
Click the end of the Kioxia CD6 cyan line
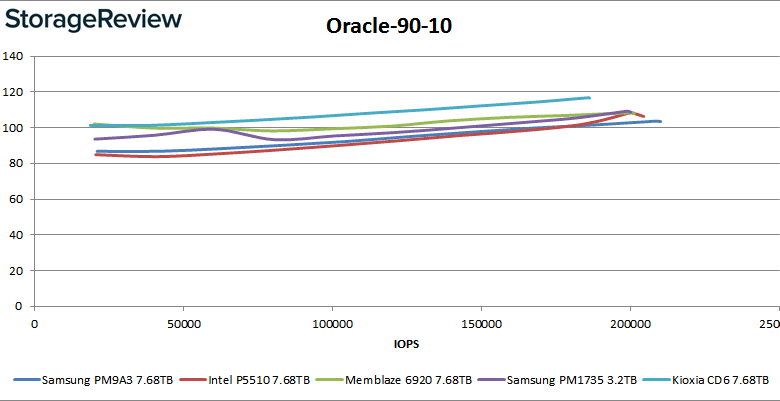point(589,98)
